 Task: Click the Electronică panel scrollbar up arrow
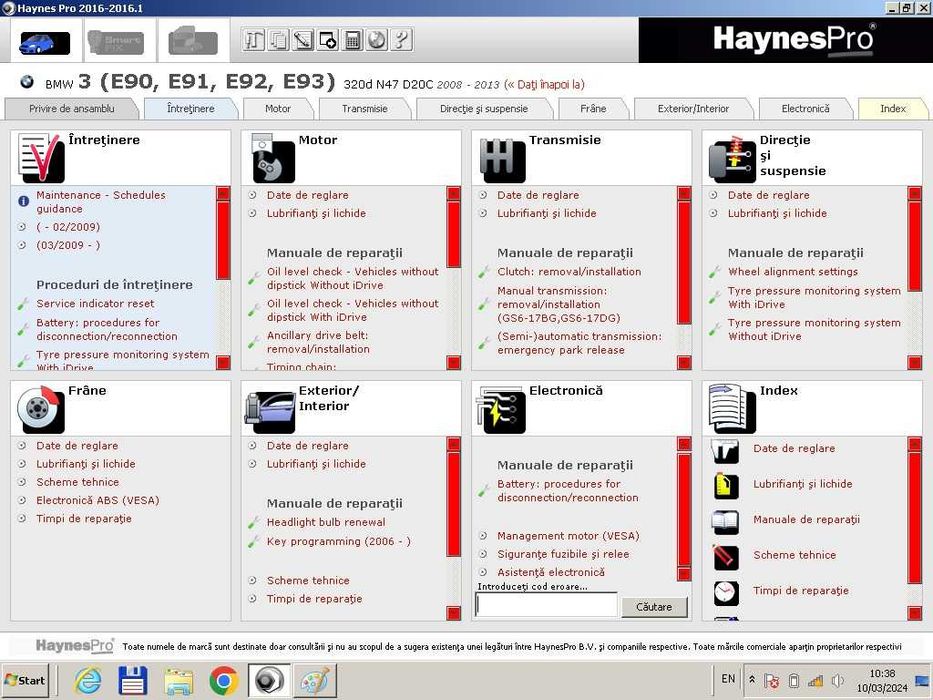tap(684, 443)
